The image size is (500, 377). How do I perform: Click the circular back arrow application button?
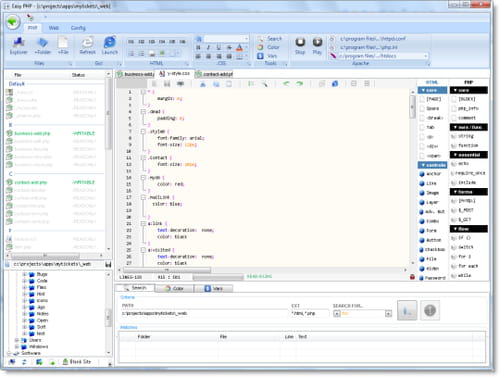[13, 23]
